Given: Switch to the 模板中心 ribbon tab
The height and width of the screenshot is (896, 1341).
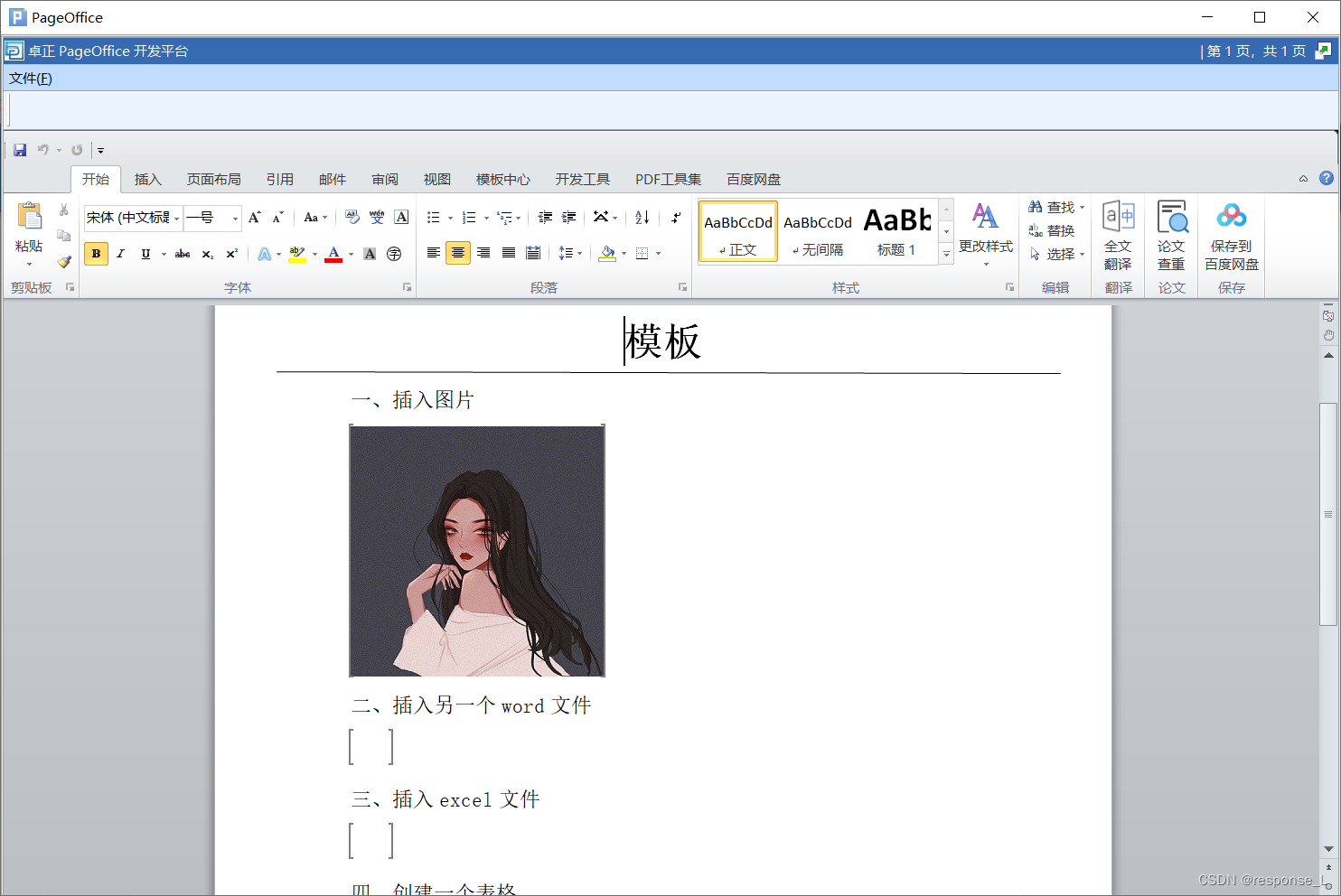Looking at the screenshot, I should (503, 179).
